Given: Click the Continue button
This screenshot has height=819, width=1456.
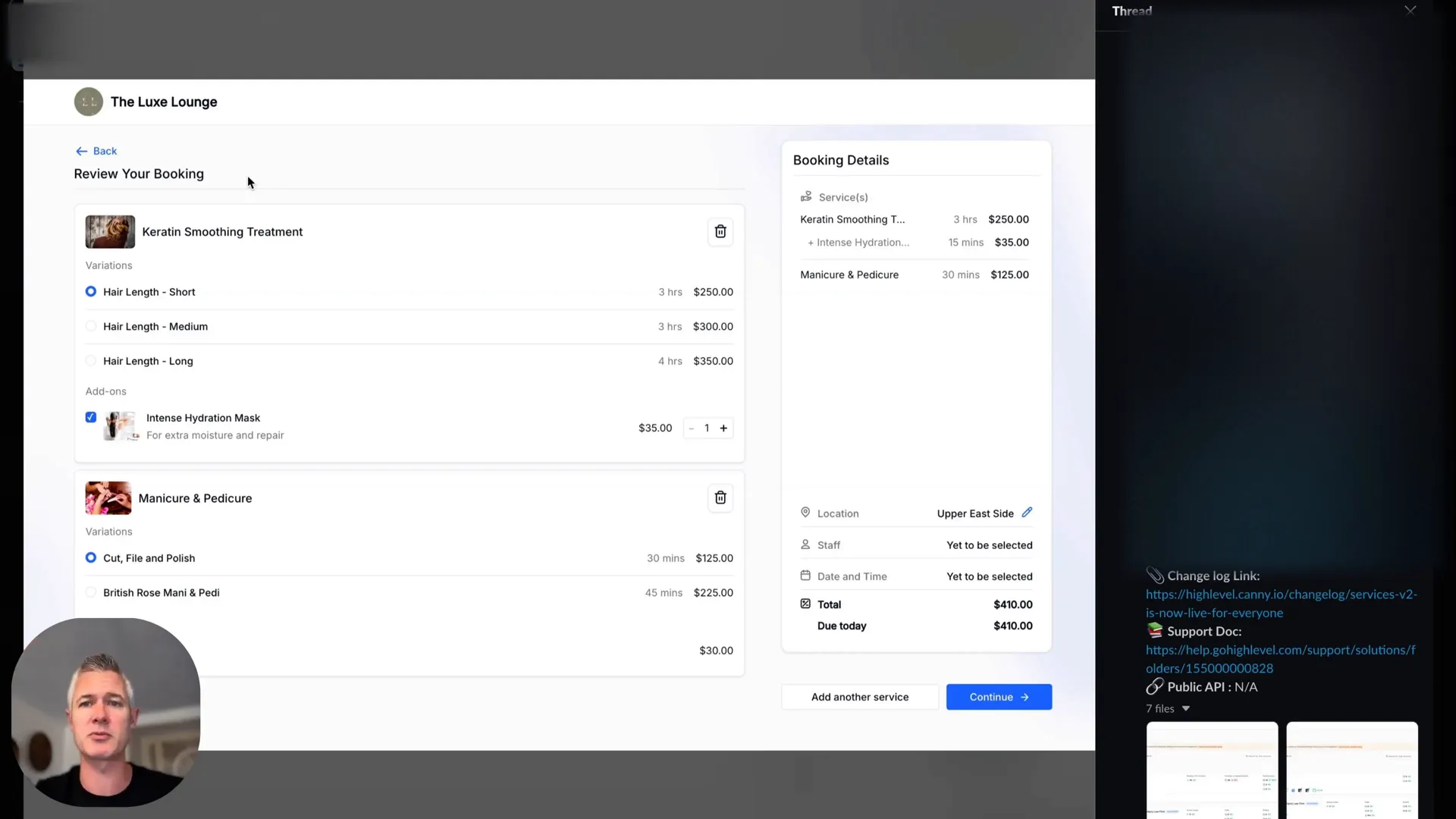Looking at the screenshot, I should [999, 696].
